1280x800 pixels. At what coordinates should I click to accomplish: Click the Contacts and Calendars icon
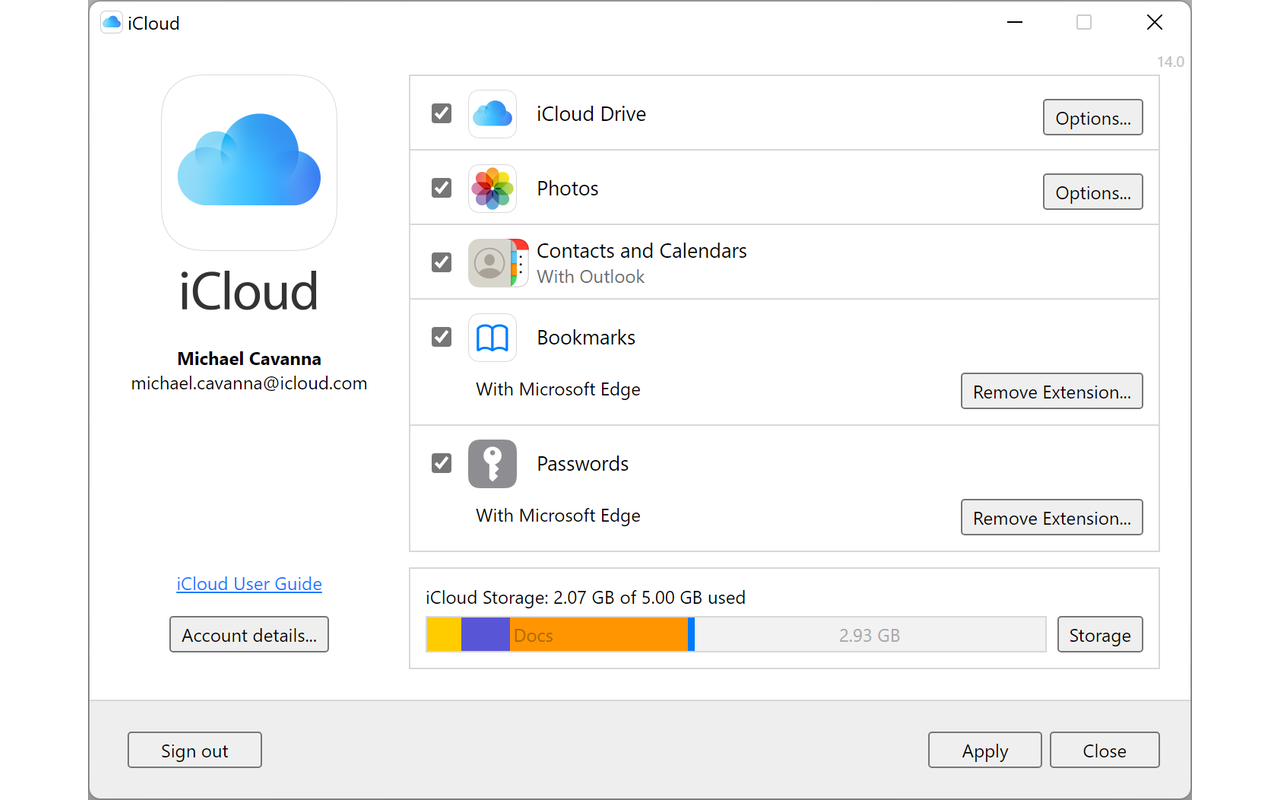pos(498,263)
